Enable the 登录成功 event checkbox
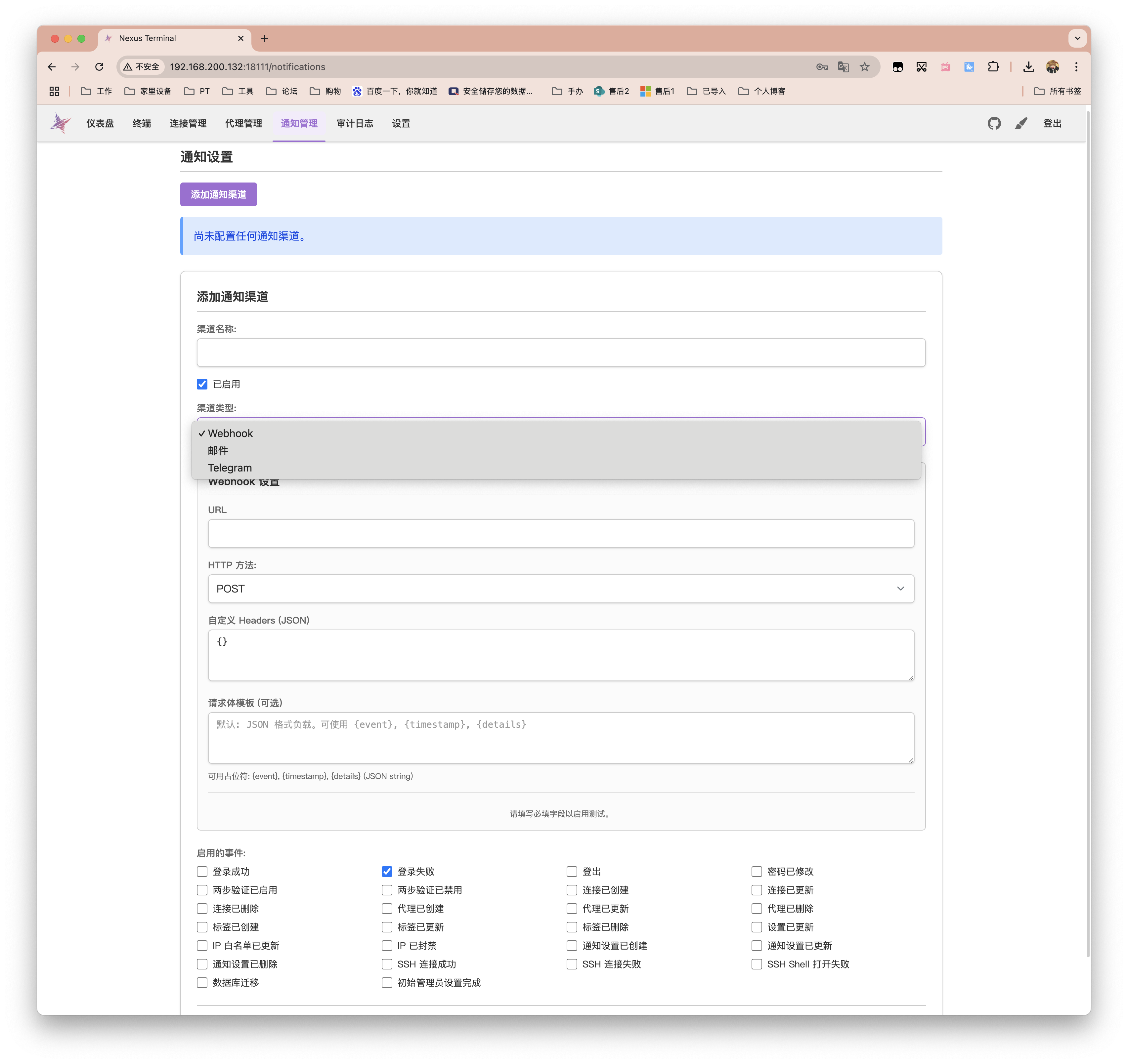Image resolution: width=1128 pixels, height=1064 pixels. 202,871
